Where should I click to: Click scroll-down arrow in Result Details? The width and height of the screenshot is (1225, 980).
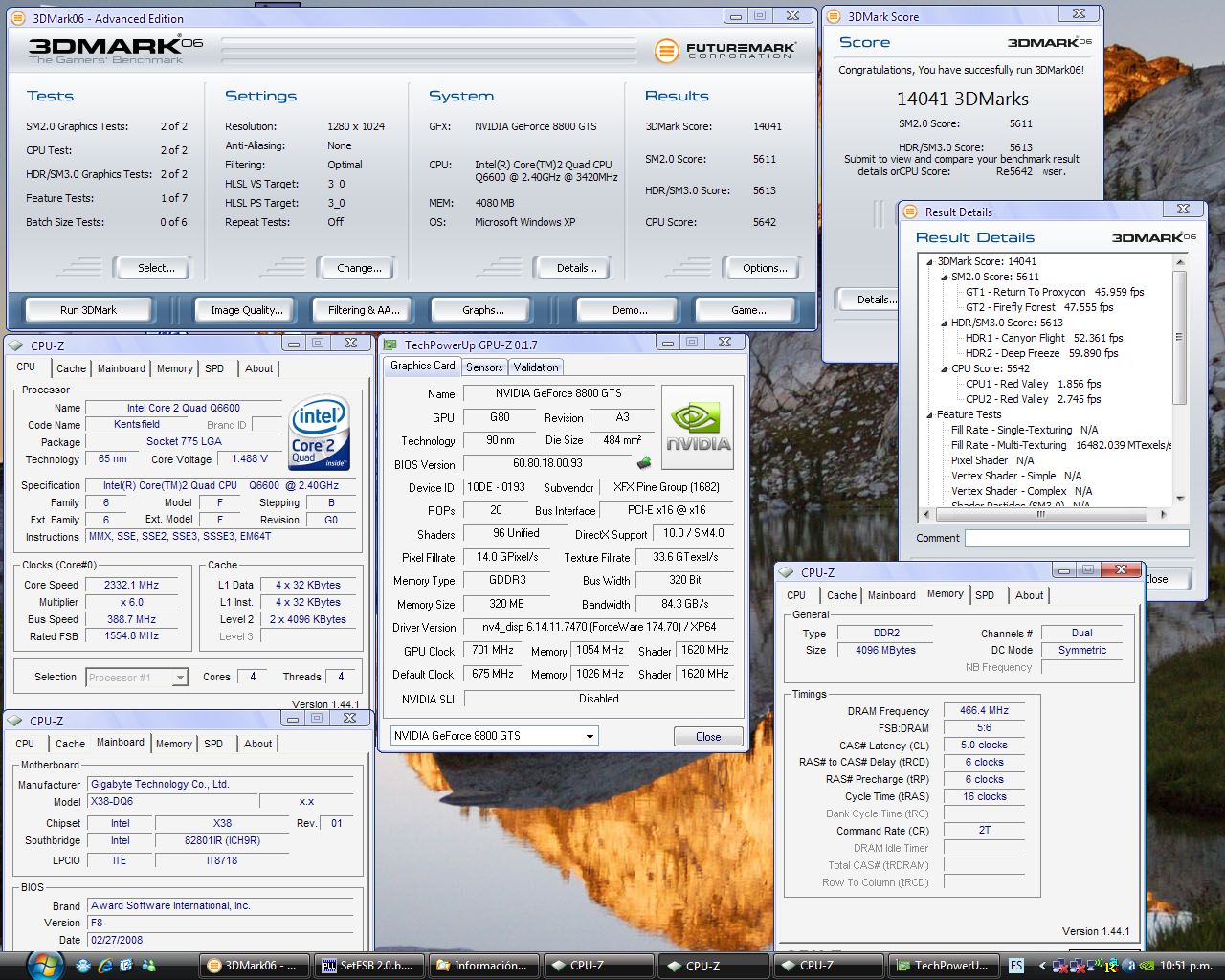point(1180,499)
